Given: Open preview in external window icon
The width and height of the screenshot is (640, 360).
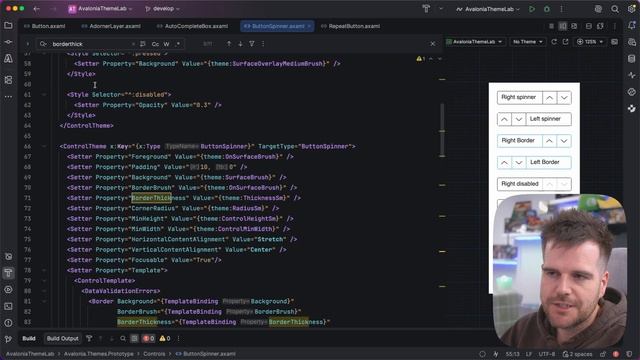Looking at the screenshot, I should click(x=565, y=42).
